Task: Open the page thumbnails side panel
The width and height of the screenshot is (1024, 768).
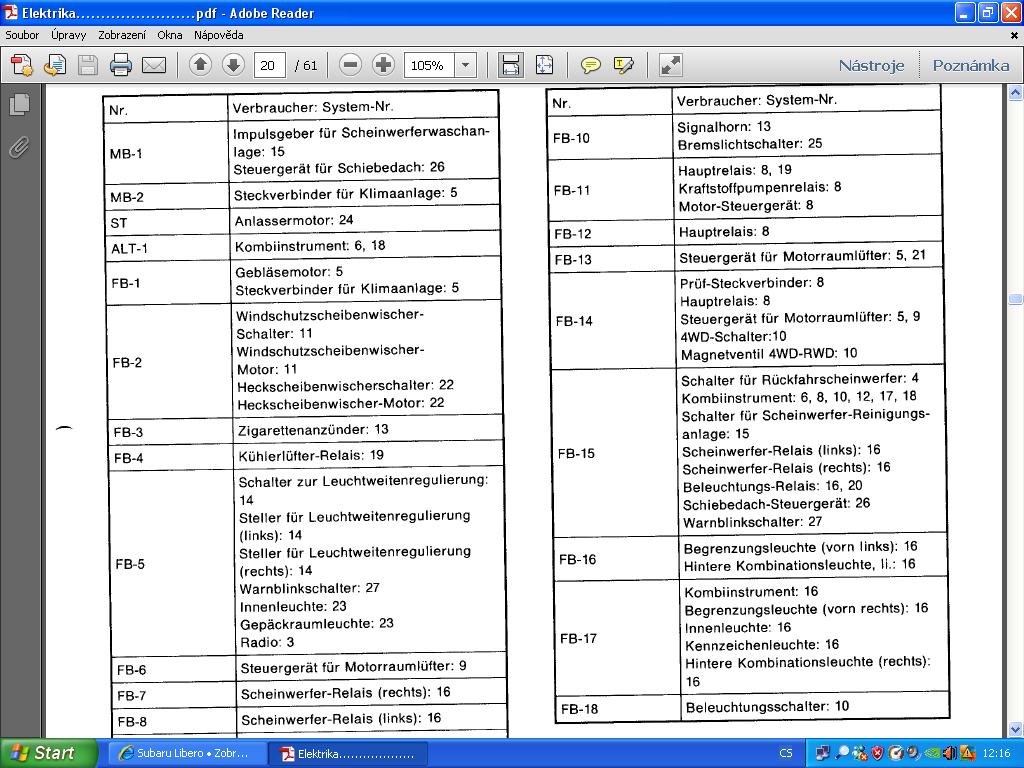Action: coord(20,104)
